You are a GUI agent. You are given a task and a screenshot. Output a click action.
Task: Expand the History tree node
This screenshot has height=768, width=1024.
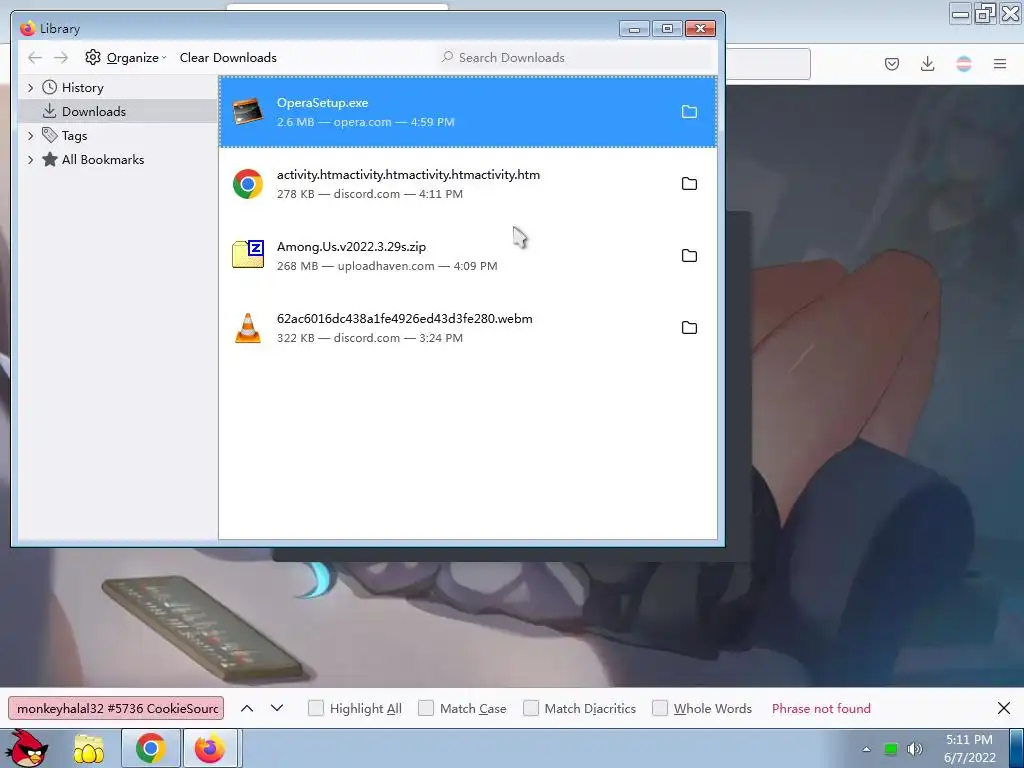click(x=30, y=88)
